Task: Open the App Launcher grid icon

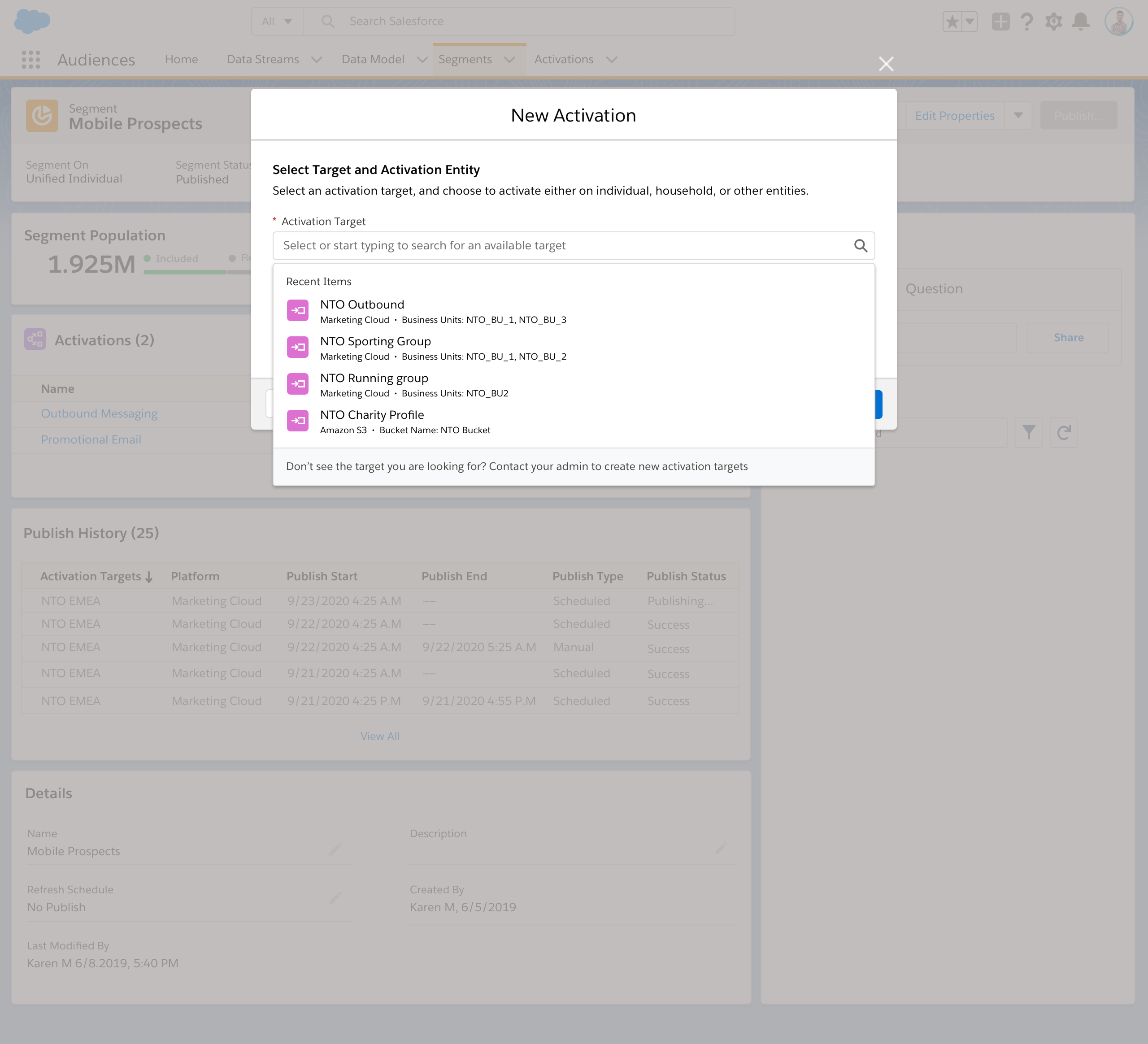Action: pyautogui.click(x=31, y=59)
